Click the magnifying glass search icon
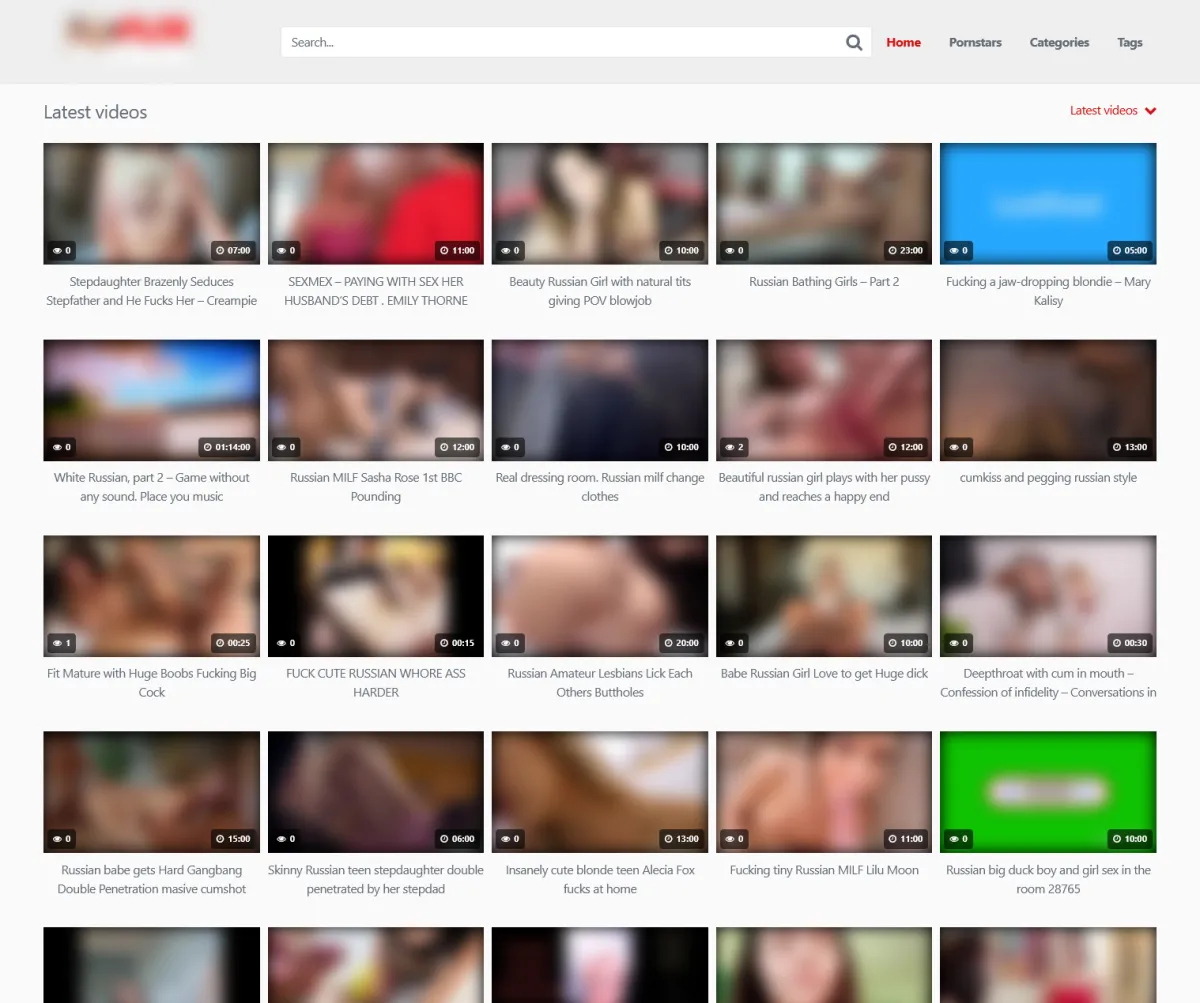Screen dimensions: 1200x1003 click(x=854, y=42)
